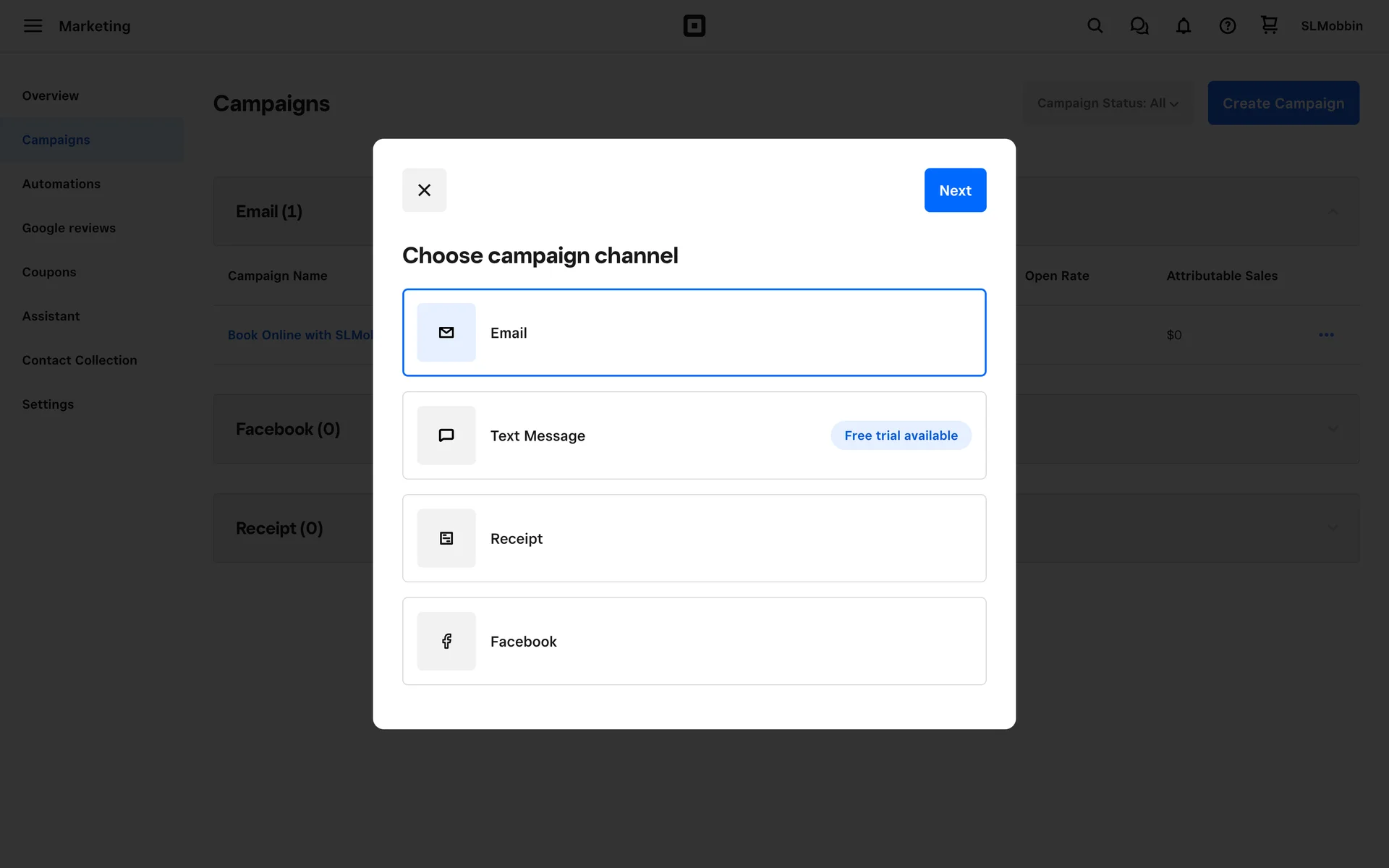Screen dimensions: 1389x868
Task: Open the notifications bell
Action: click(1184, 26)
